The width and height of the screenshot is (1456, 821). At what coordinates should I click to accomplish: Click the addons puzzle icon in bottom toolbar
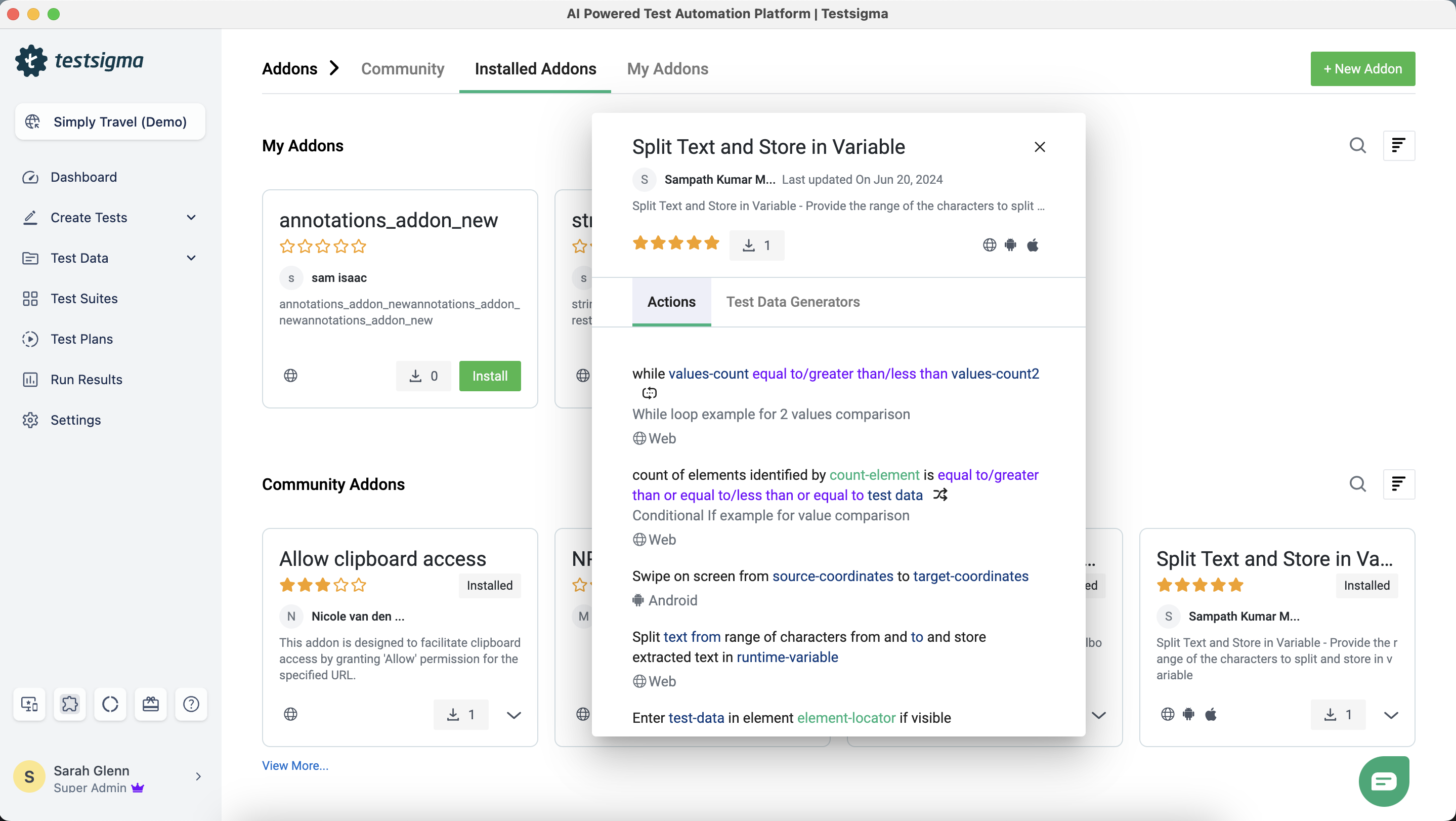tap(69, 704)
